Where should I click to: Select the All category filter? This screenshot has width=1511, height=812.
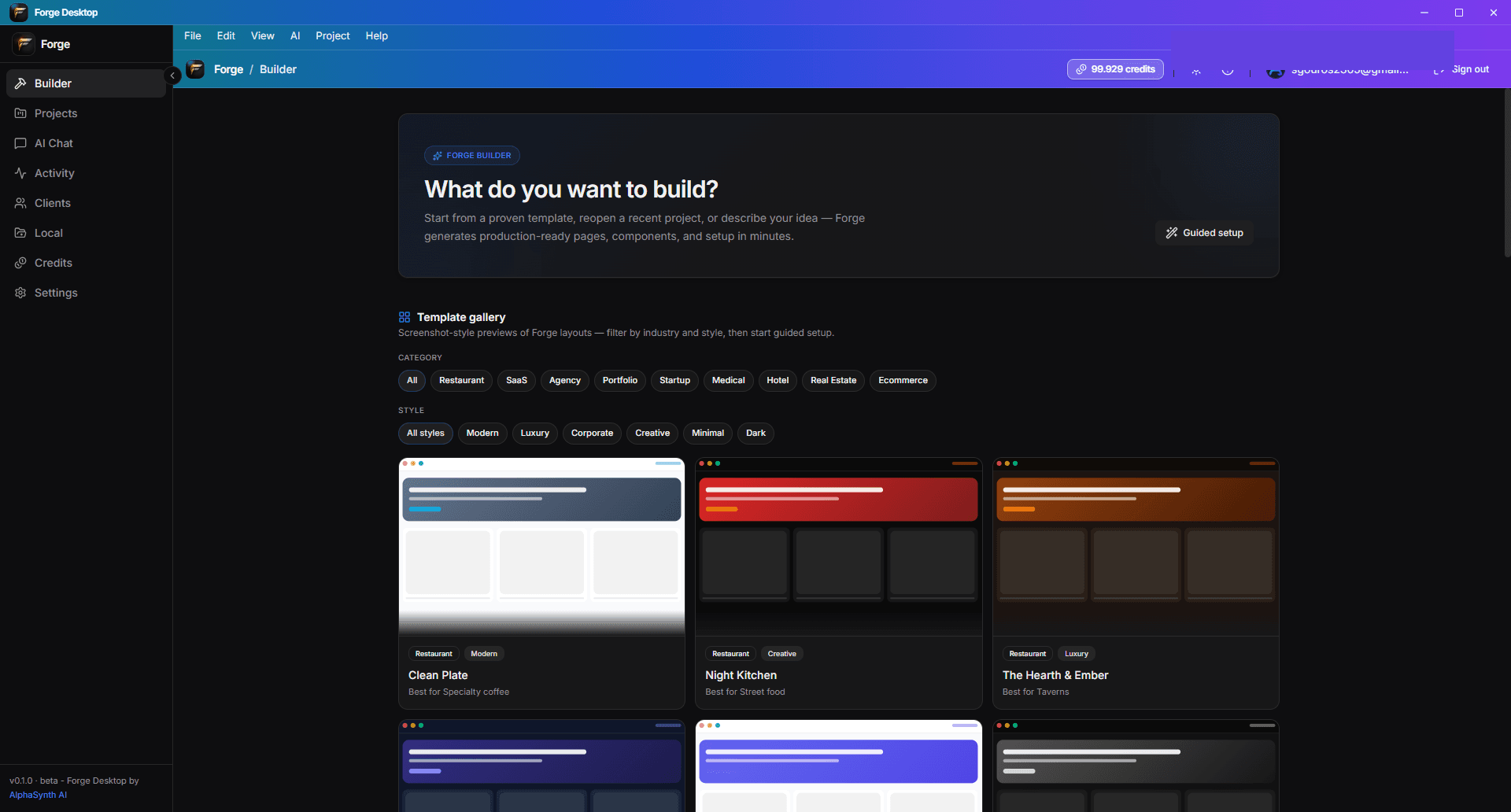[x=412, y=381]
